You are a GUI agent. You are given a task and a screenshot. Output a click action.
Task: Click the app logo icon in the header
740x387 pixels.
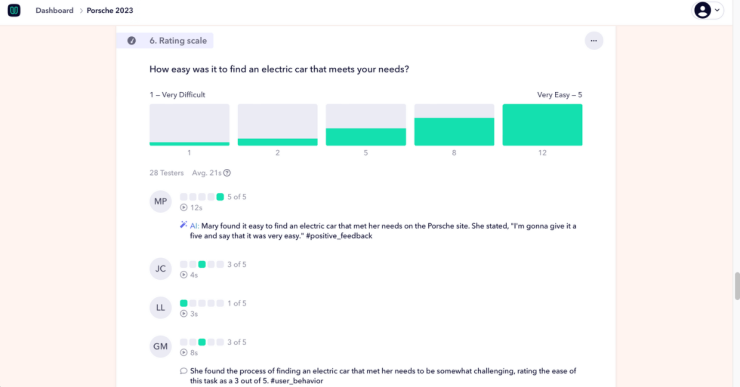(x=14, y=10)
